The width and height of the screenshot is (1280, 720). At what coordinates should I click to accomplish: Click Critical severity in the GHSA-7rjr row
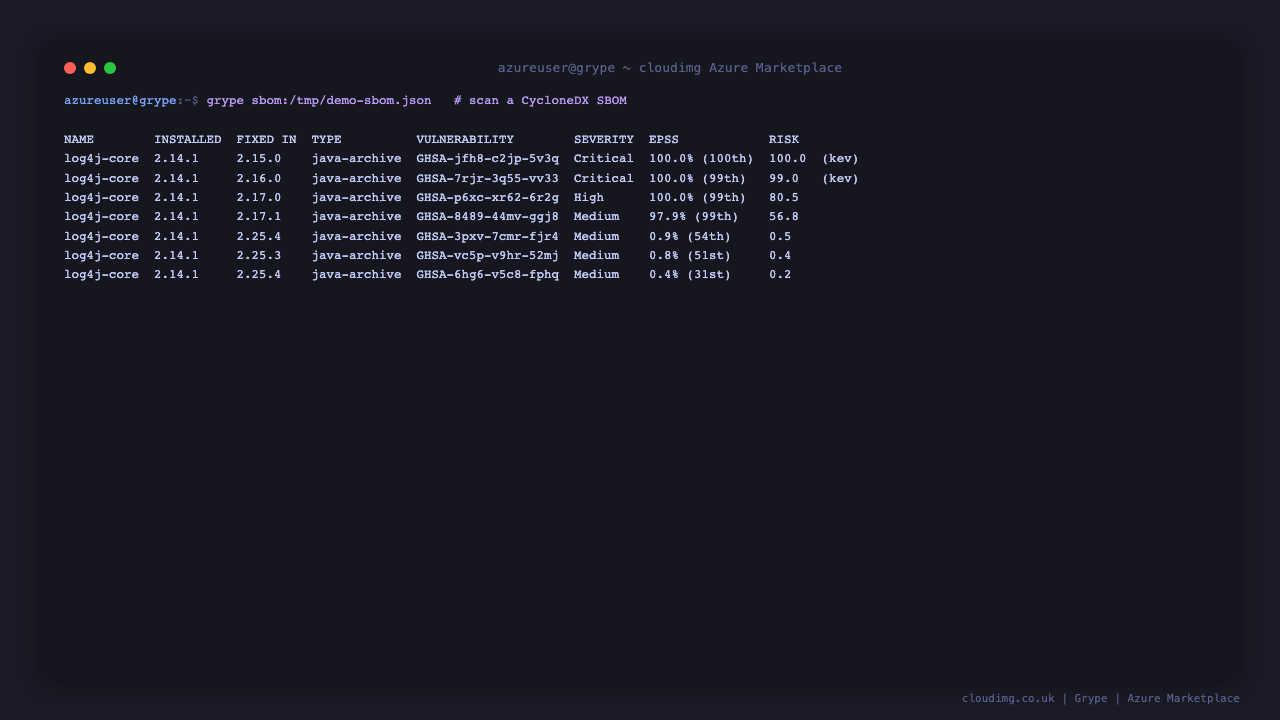(x=604, y=179)
